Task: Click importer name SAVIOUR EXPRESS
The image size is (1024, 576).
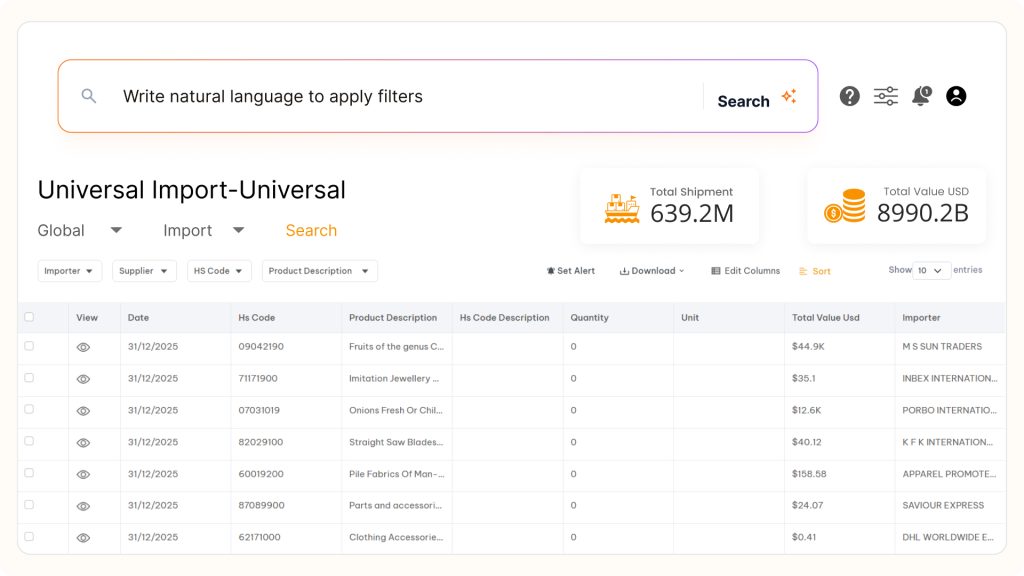Action: [943, 505]
